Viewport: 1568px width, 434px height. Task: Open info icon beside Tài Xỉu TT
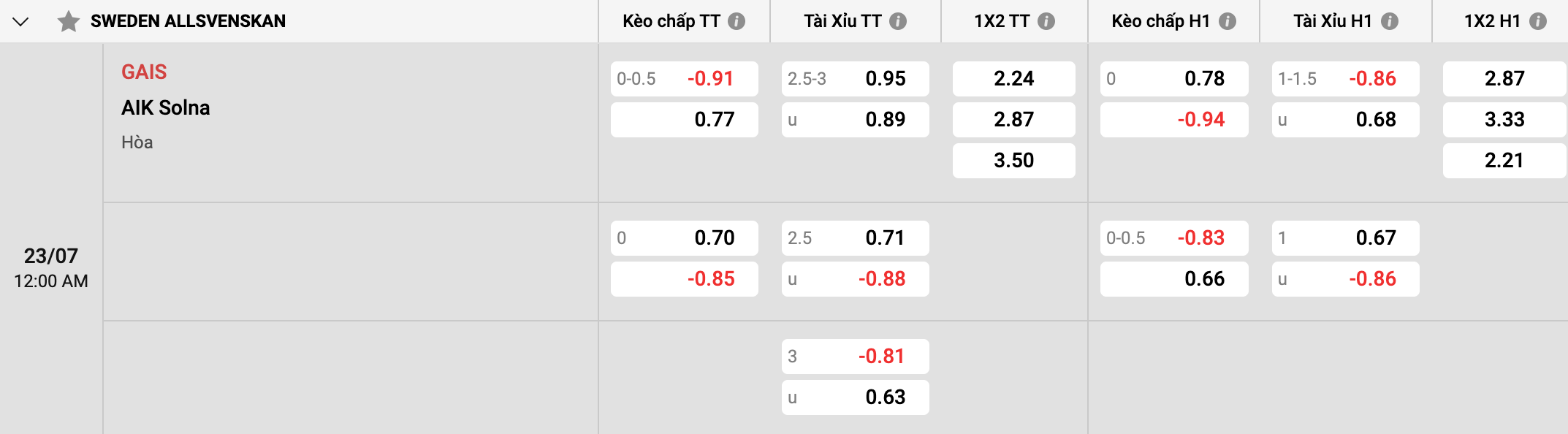[898, 21]
